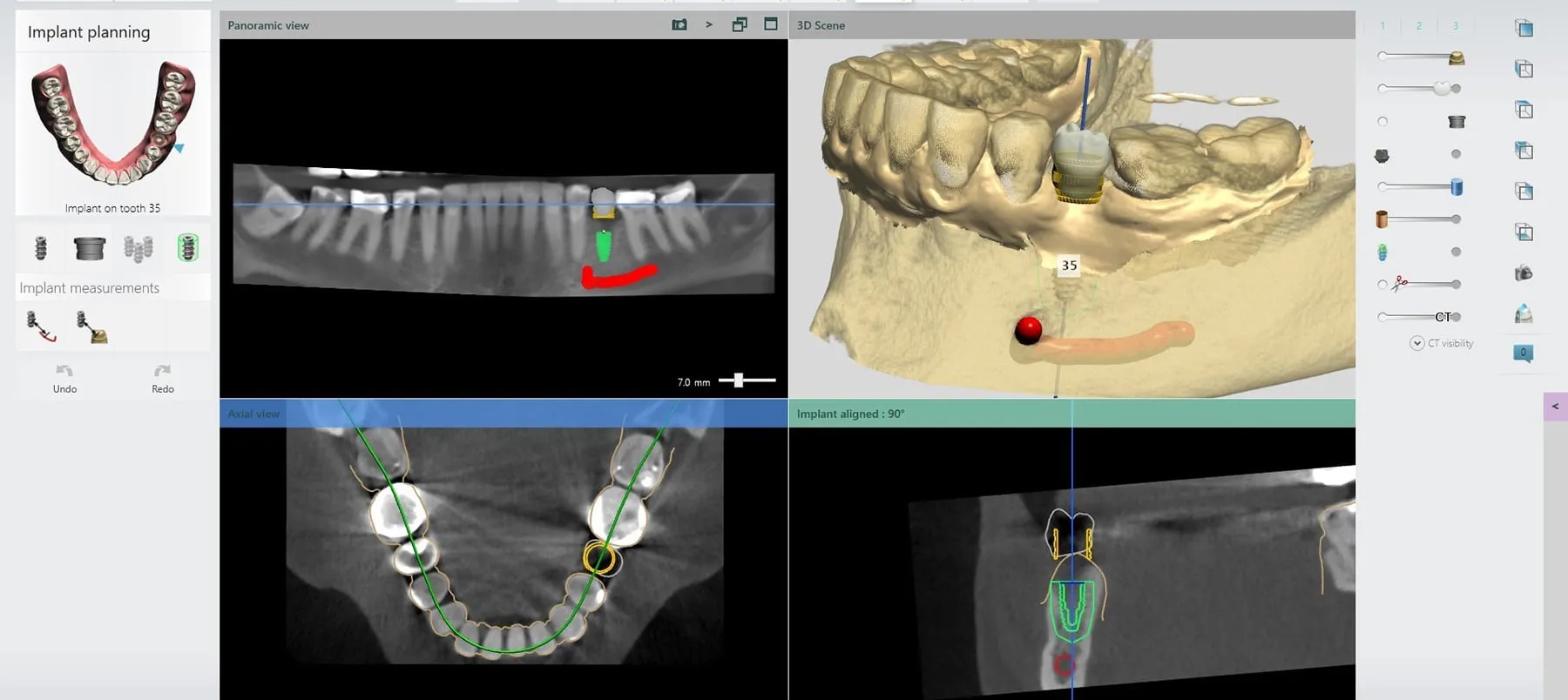Click the restore-windows icon in Panoramic header
The height and width of the screenshot is (700, 1568).
pos(740,24)
